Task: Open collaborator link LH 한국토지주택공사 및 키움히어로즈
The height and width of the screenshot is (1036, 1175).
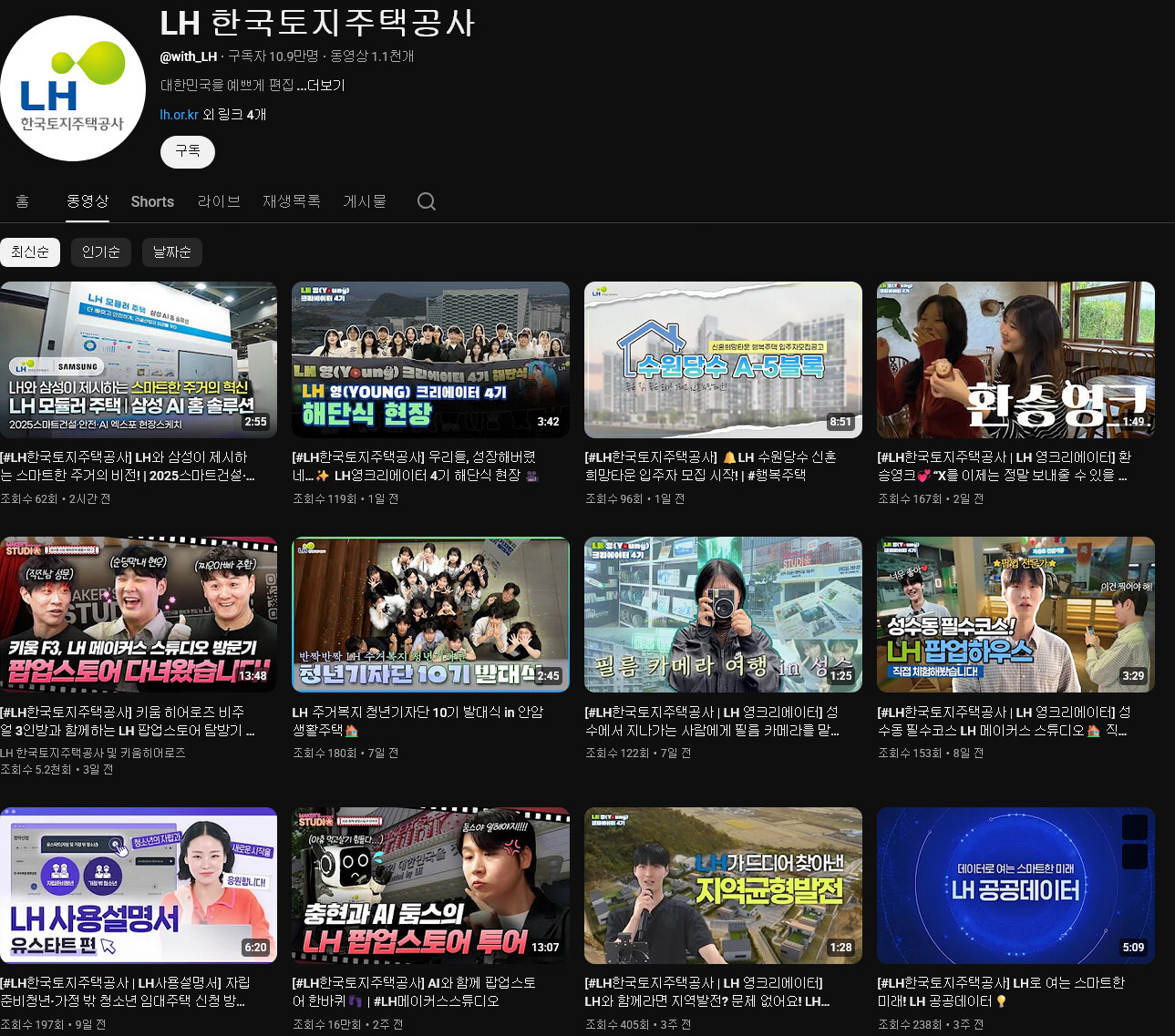Action: point(93,753)
